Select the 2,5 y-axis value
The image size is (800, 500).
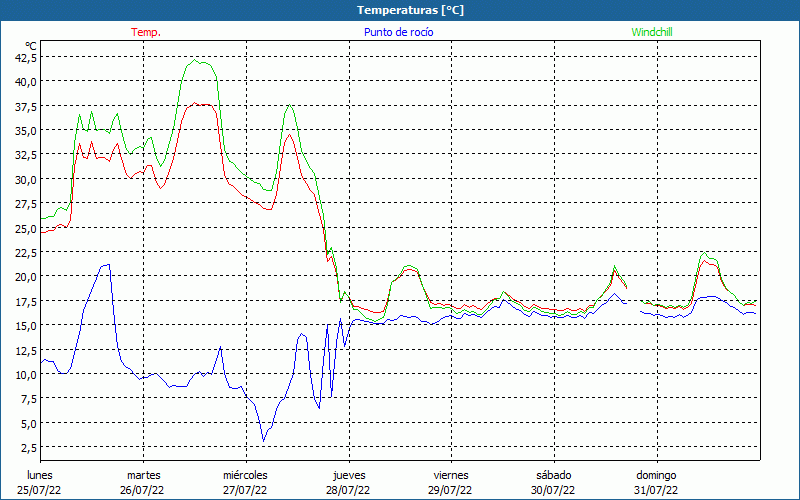28,447
